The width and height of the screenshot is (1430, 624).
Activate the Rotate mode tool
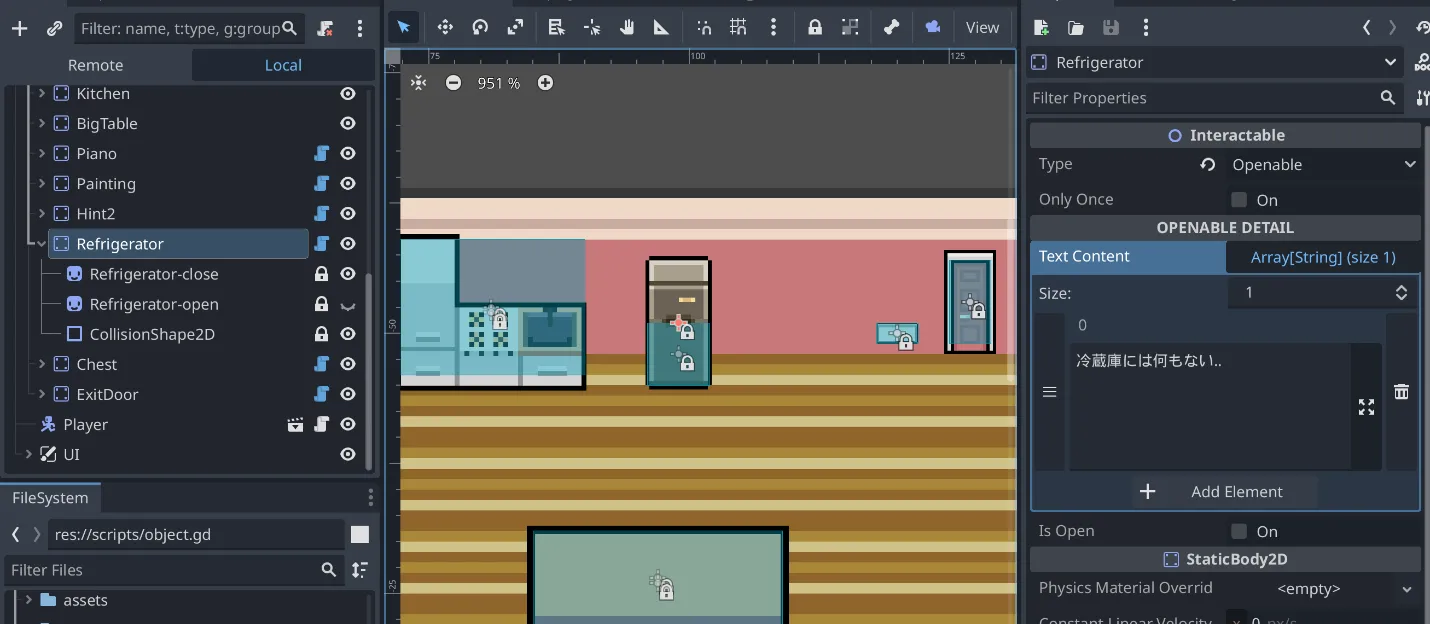pos(480,28)
